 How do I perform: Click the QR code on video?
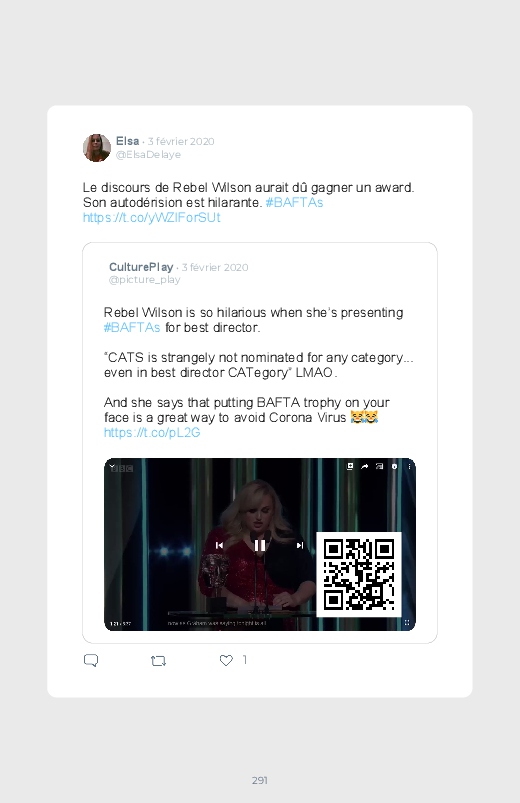coord(359,574)
